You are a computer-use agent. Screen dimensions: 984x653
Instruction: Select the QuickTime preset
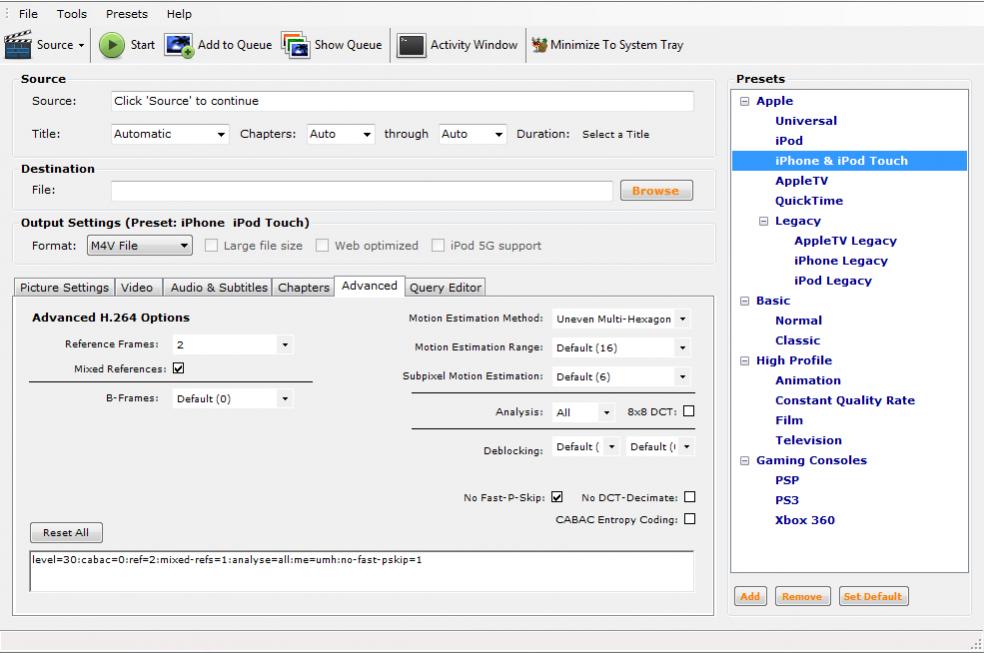point(809,201)
